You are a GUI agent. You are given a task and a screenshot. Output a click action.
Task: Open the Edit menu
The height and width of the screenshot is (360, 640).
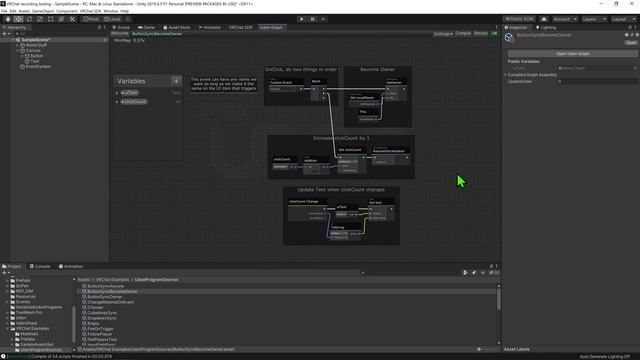coord(13,11)
